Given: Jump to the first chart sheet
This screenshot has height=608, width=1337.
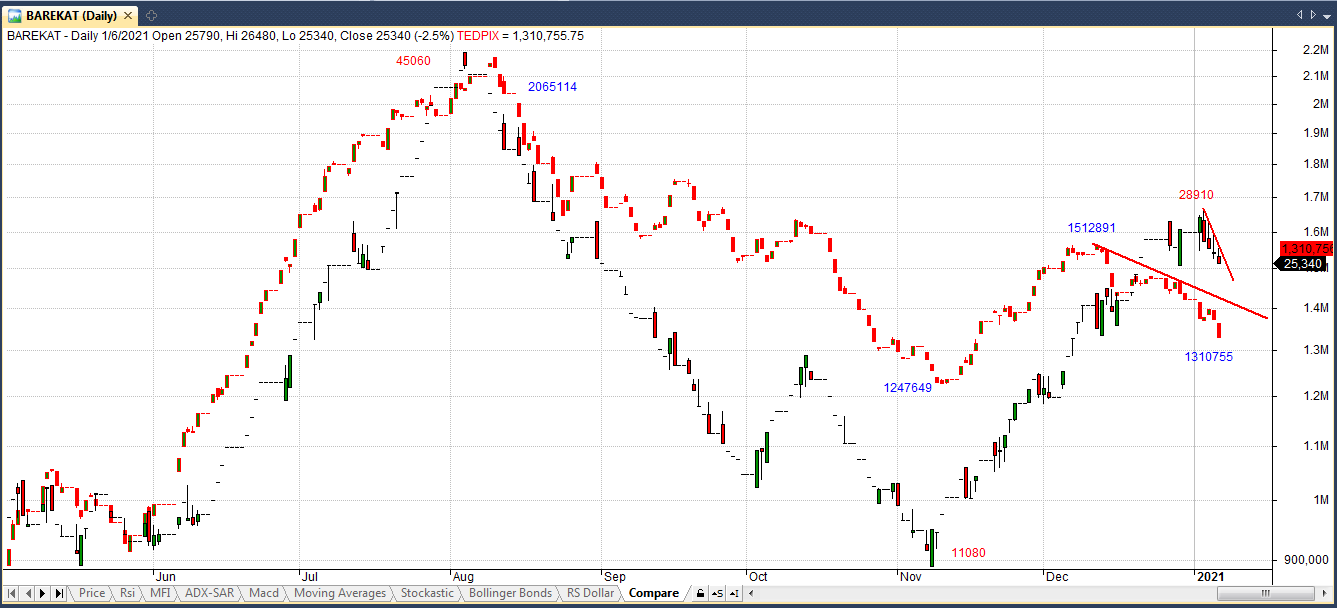Looking at the screenshot, I should tap(12, 593).
